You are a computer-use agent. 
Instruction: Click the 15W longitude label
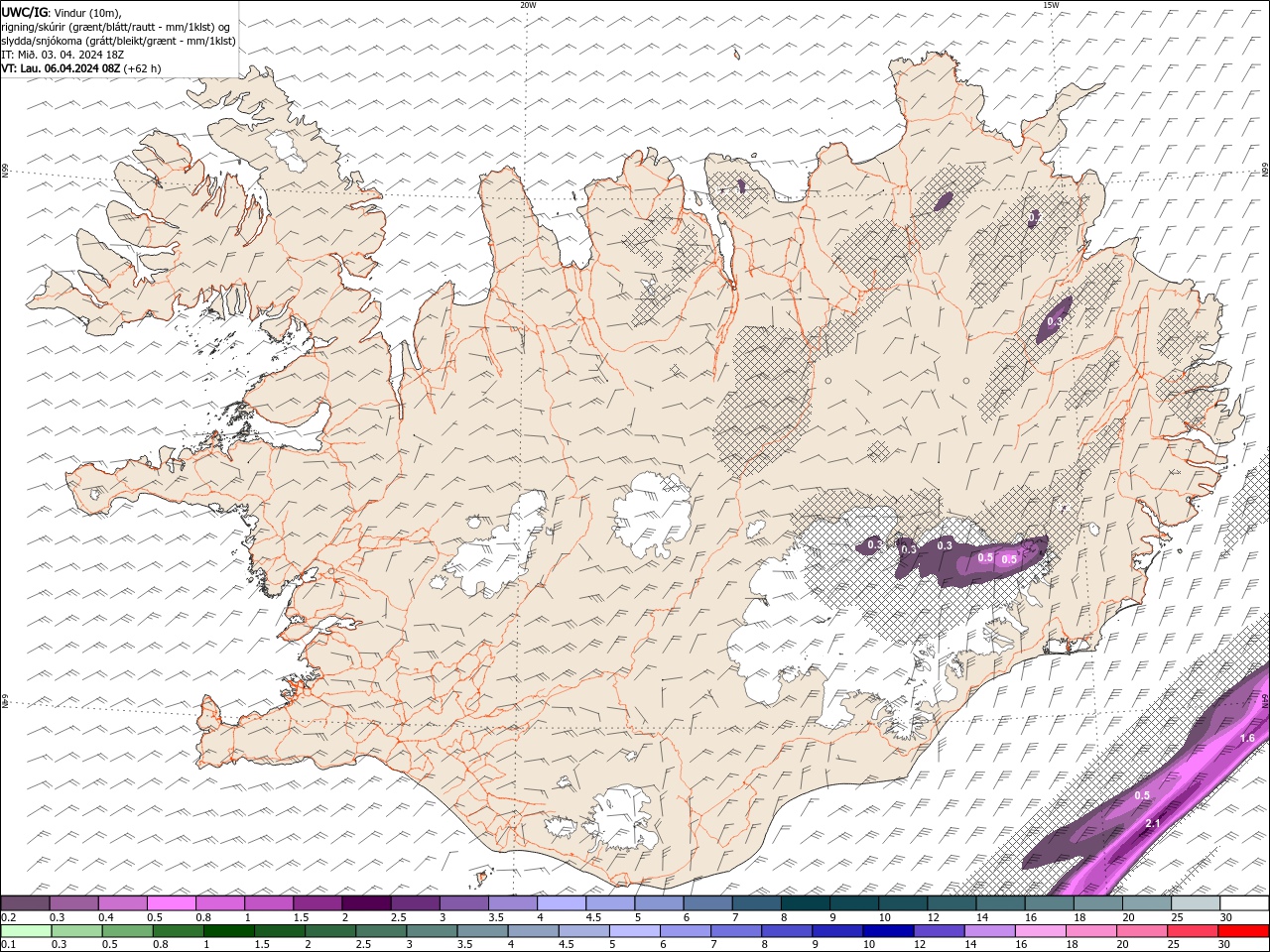tap(1051, 5)
